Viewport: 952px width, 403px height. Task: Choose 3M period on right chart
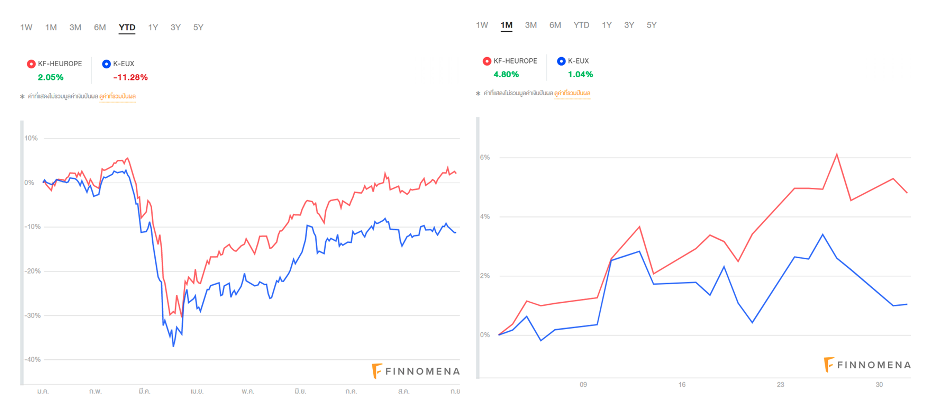531,25
